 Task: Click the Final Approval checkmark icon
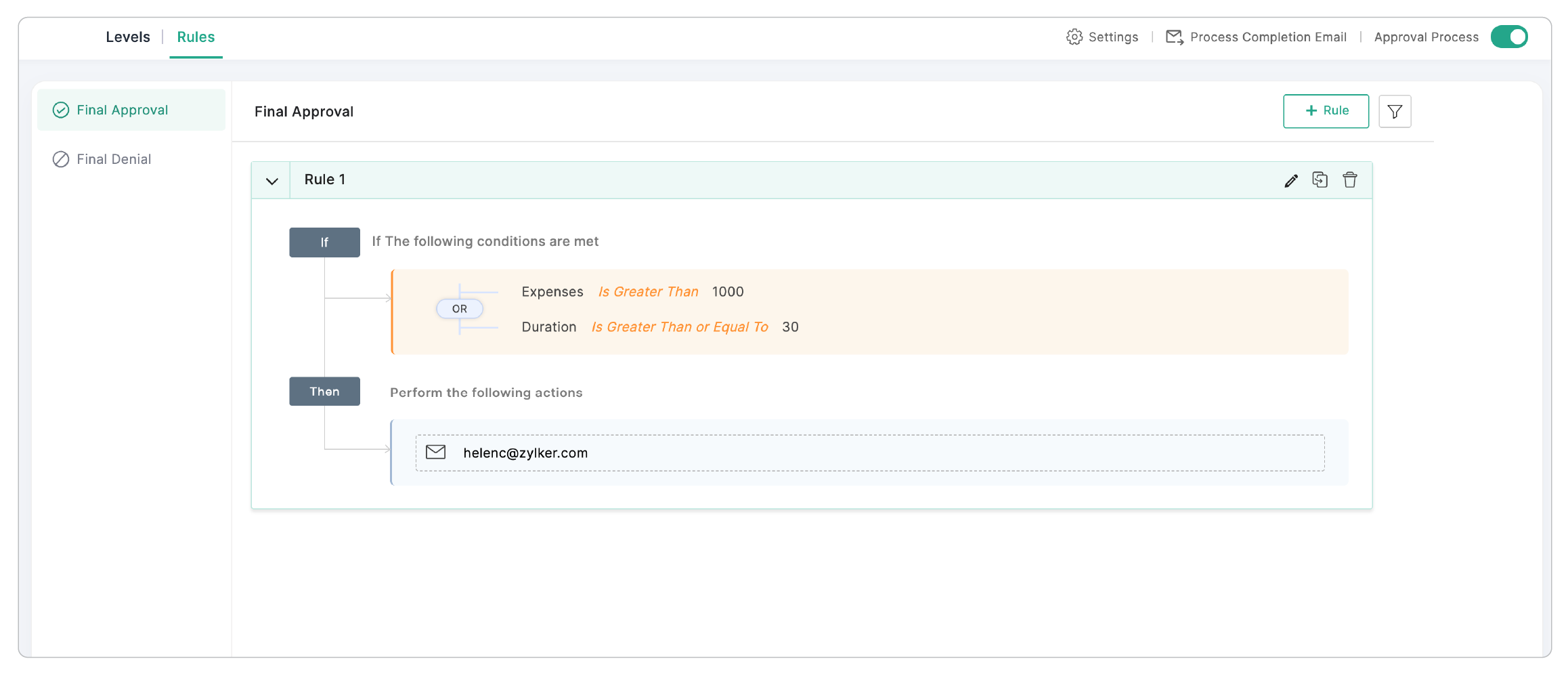point(61,110)
